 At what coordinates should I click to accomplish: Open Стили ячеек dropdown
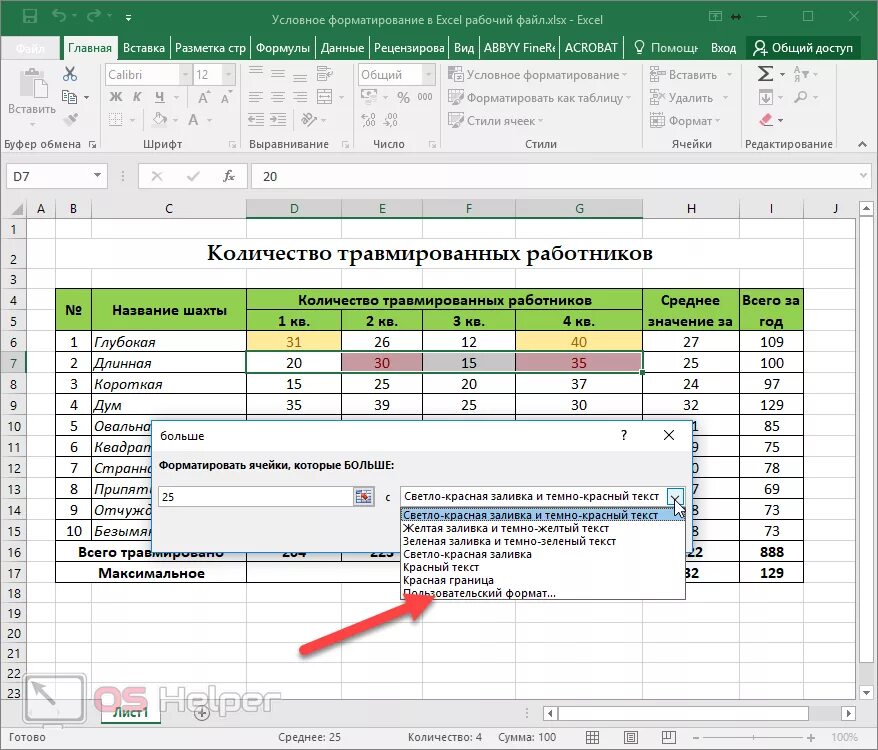[496, 120]
